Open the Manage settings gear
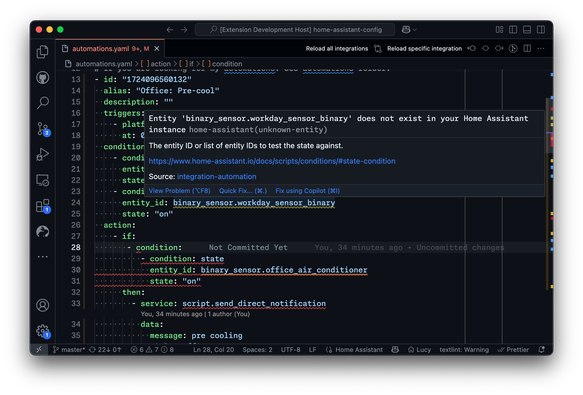 click(43, 330)
